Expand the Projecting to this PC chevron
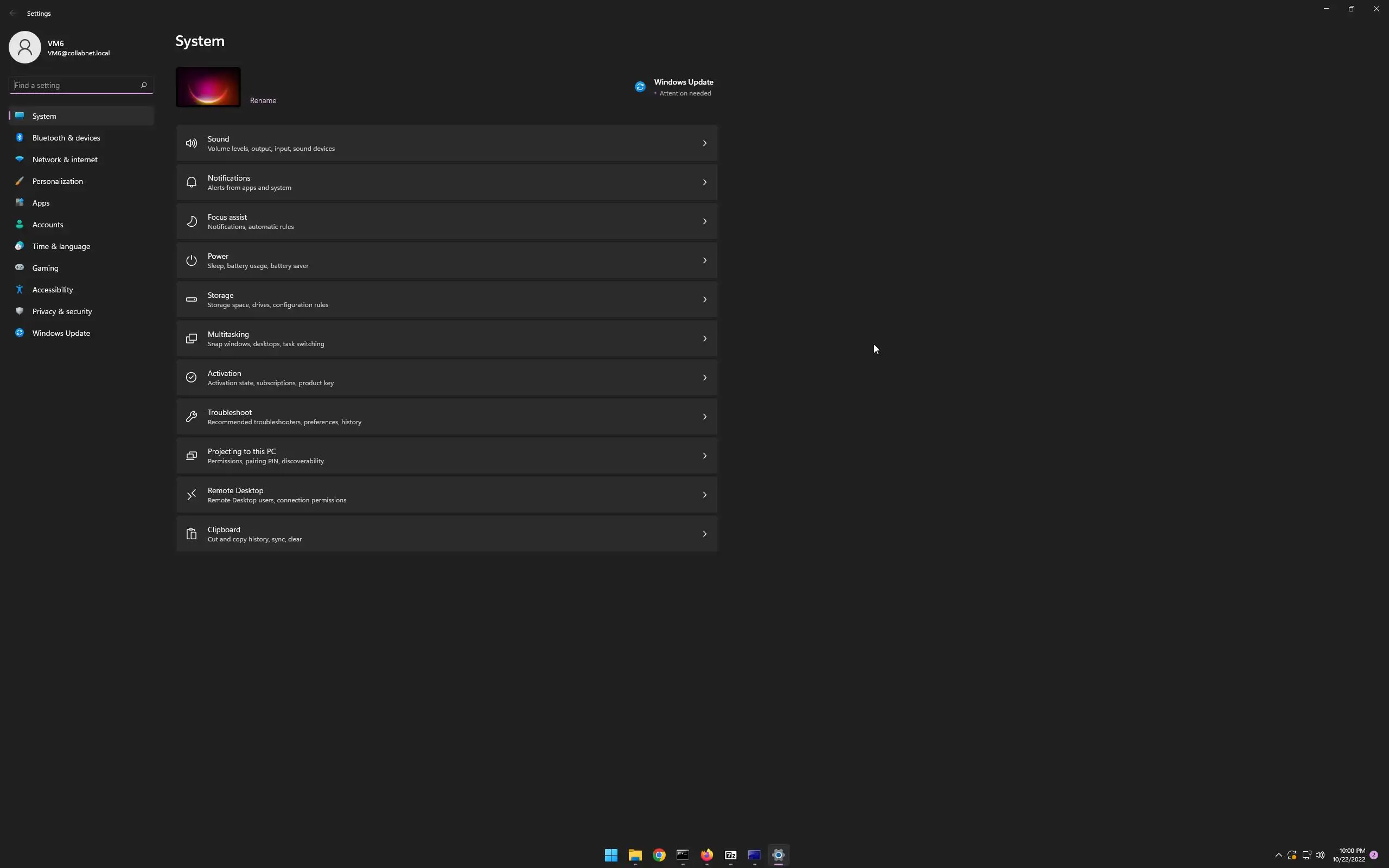The image size is (1389, 868). tap(704, 456)
